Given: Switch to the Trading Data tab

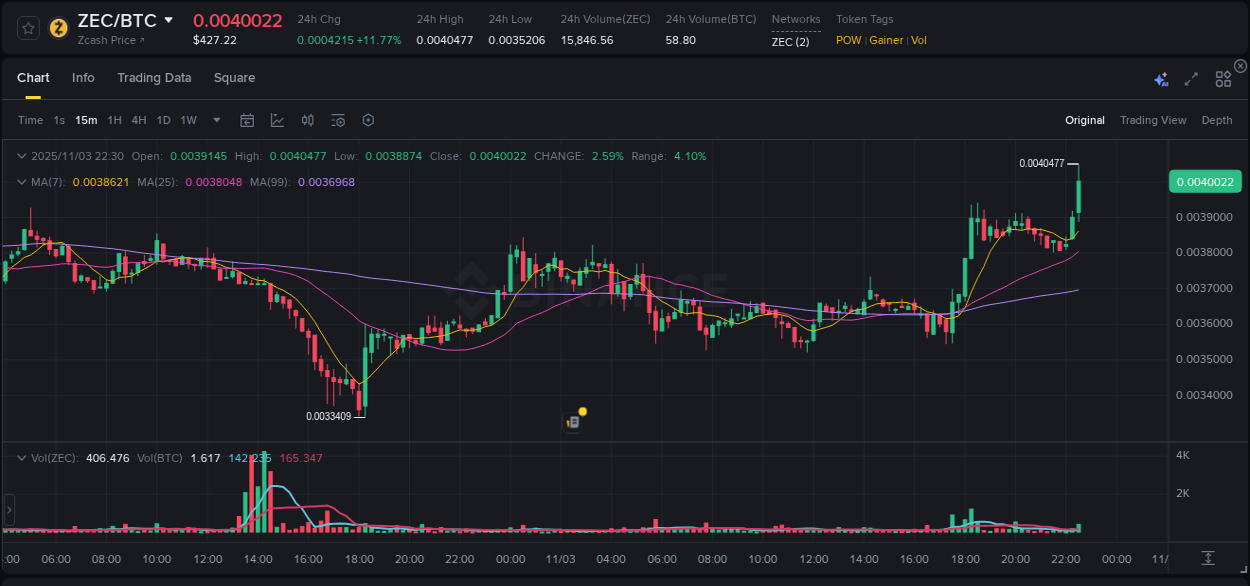Looking at the screenshot, I should (x=154, y=78).
